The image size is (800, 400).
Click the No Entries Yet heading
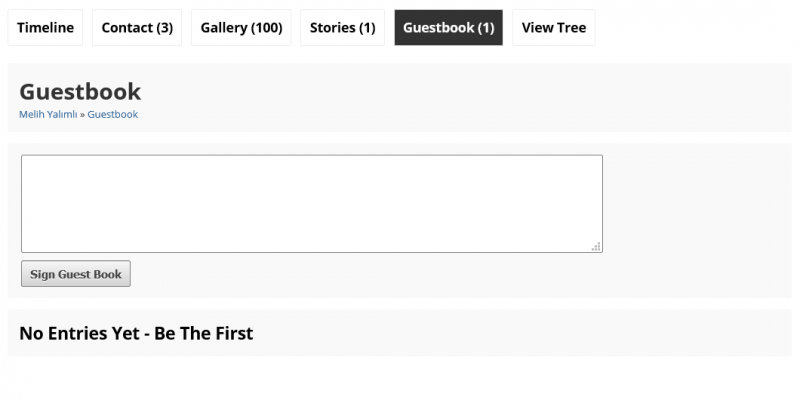136,333
